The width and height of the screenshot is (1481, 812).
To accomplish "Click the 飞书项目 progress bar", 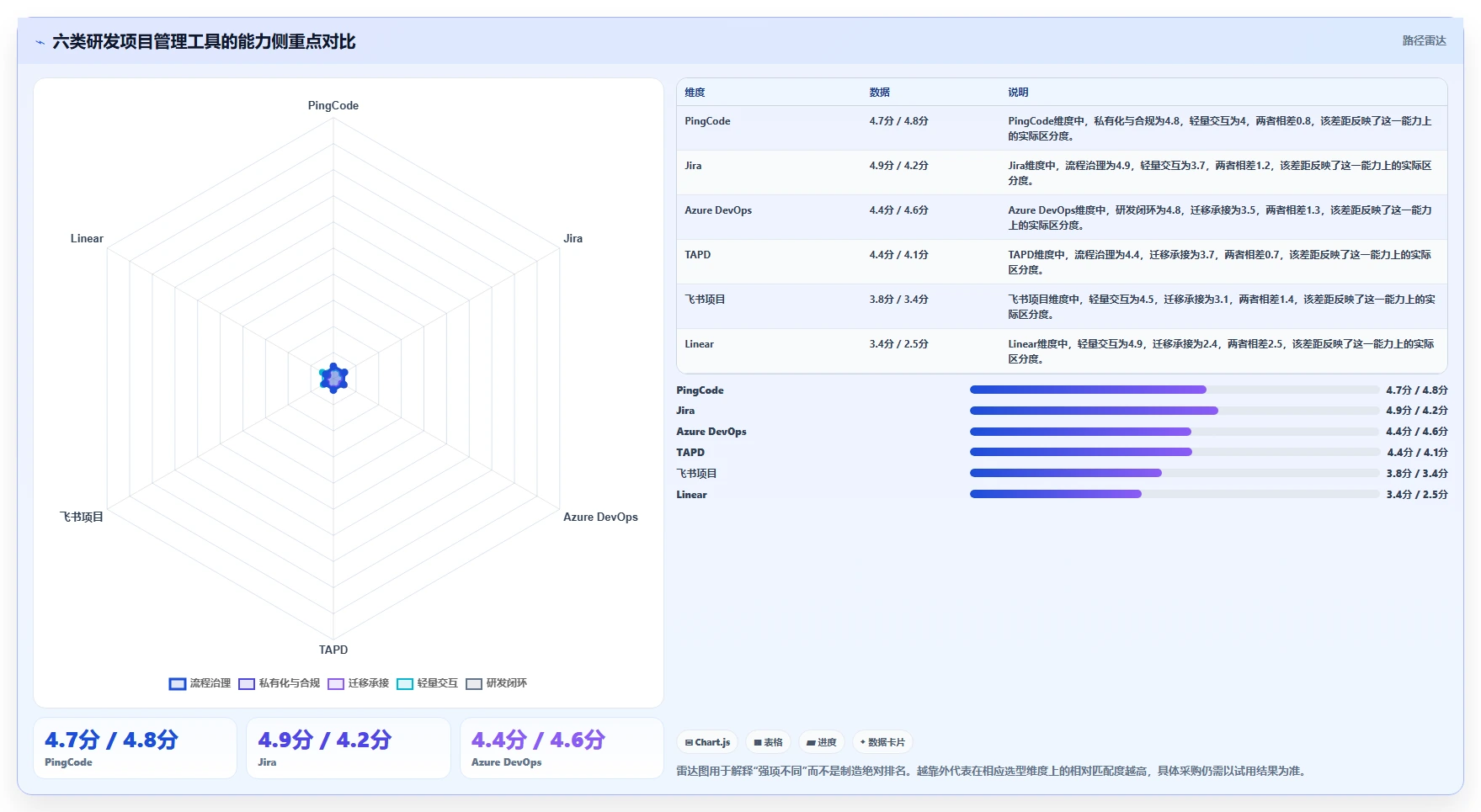I will click(x=1175, y=473).
